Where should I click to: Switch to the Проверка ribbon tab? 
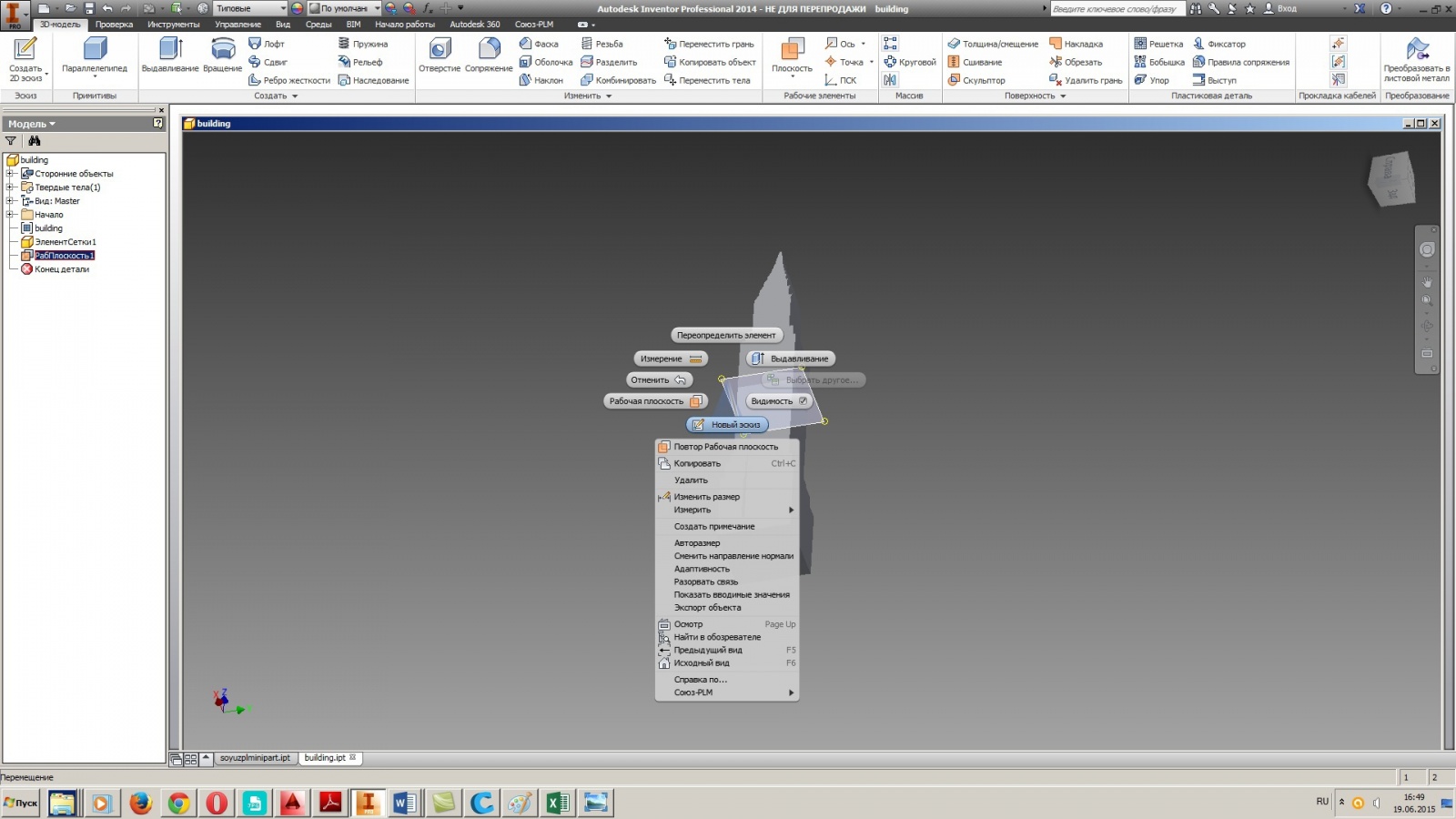tap(114, 25)
